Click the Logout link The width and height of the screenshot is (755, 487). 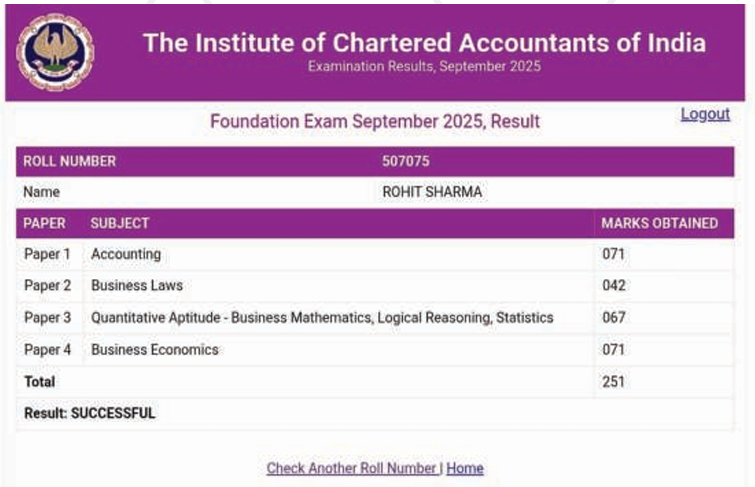pos(705,114)
